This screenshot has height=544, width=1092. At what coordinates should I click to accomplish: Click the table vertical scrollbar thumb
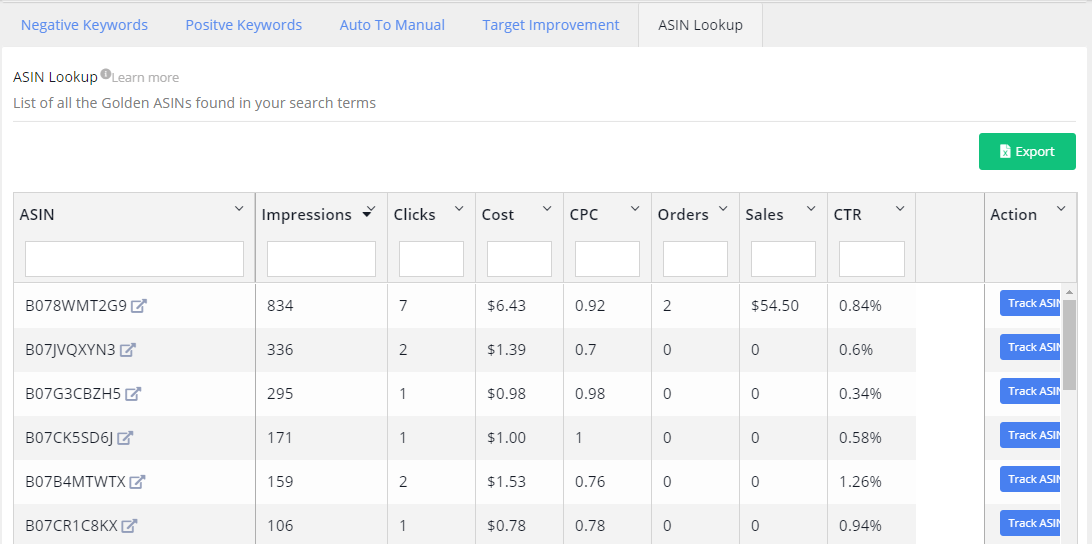1069,345
